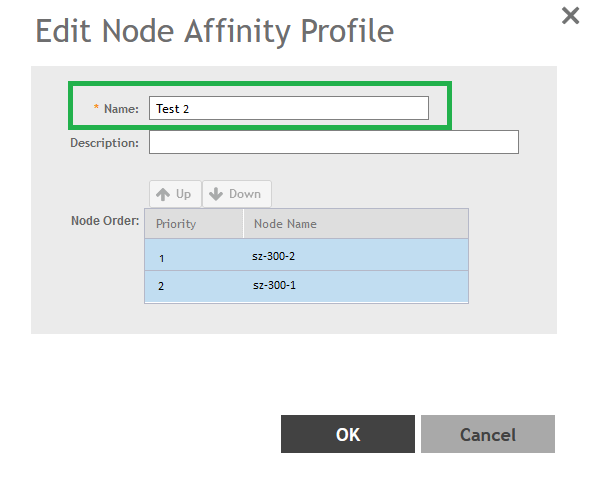
Task: Discard changes with the Cancel button
Action: tap(488, 434)
